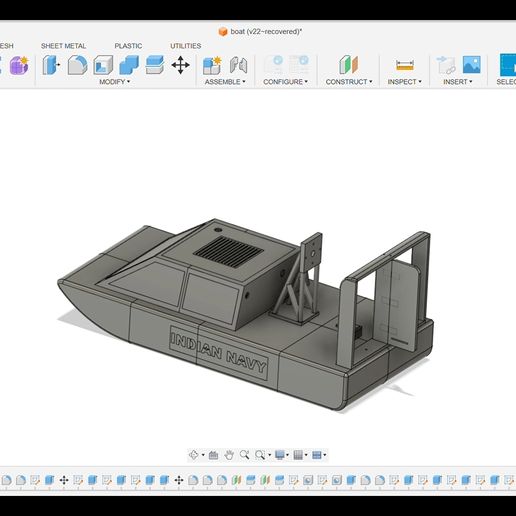516x516 pixels.
Task: Select the Move/Copy tool in the Modify toolbar
Action: [180, 65]
